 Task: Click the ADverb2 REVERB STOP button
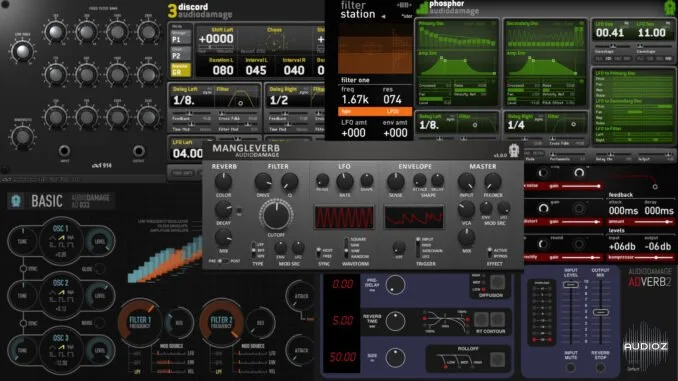600,368
